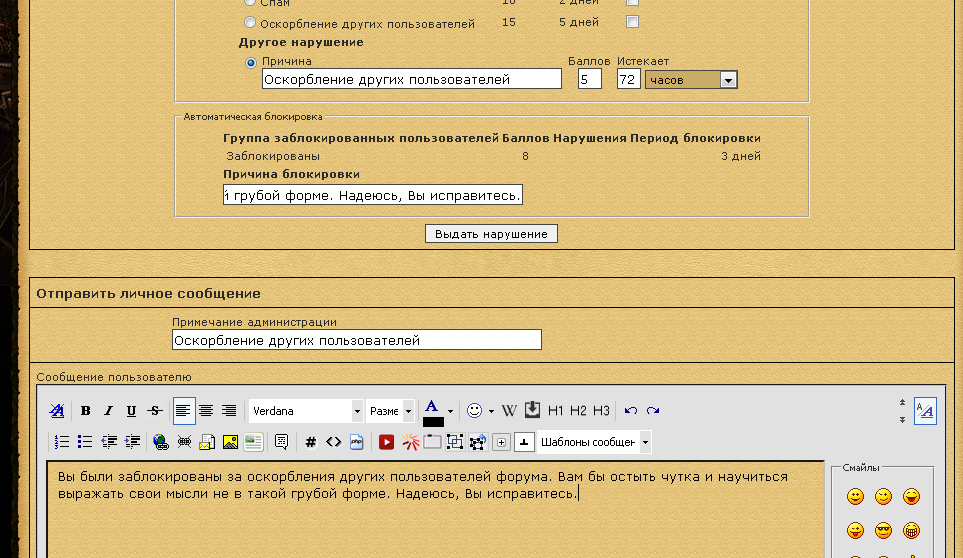
Task: Insert a YouTube video tag
Action: click(x=386, y=441)
